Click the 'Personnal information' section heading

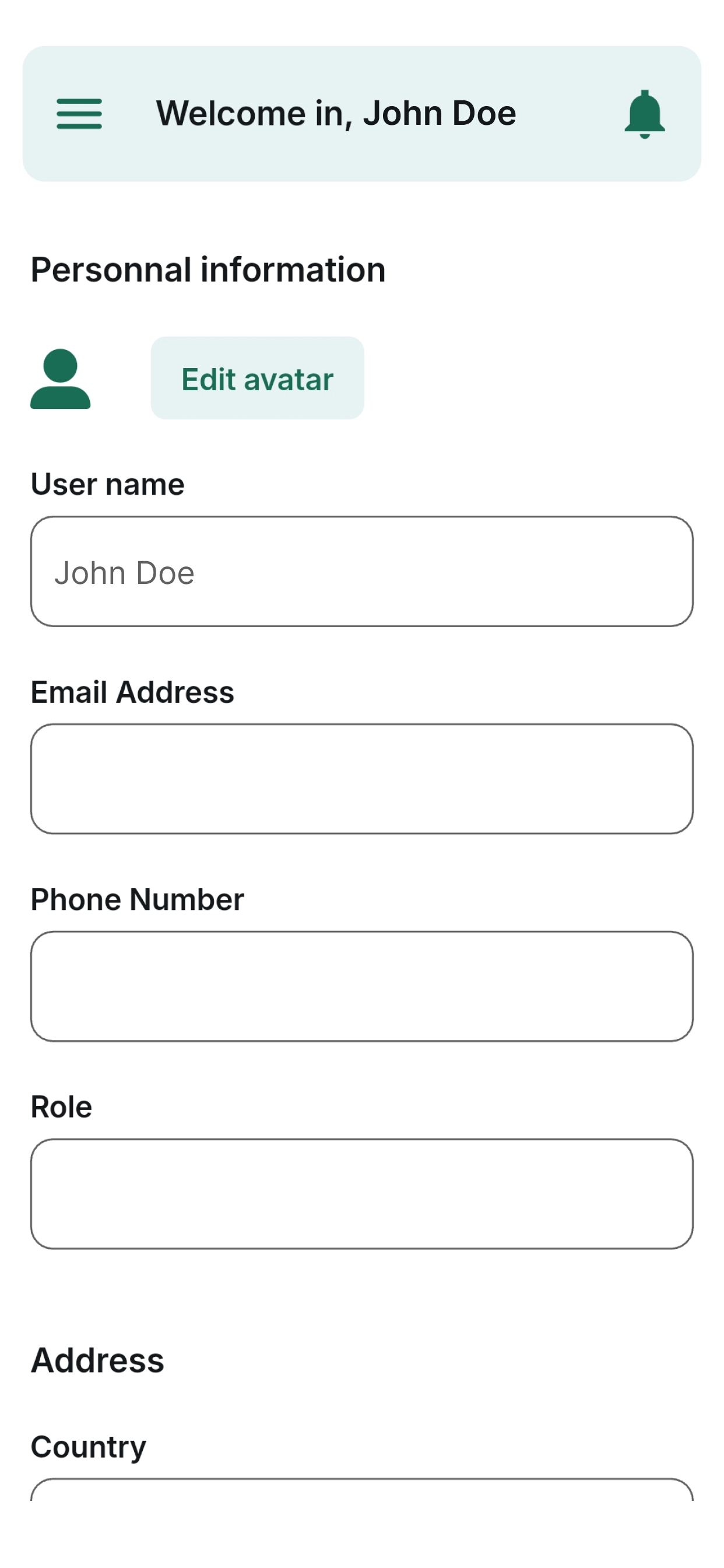click(208, 269)
